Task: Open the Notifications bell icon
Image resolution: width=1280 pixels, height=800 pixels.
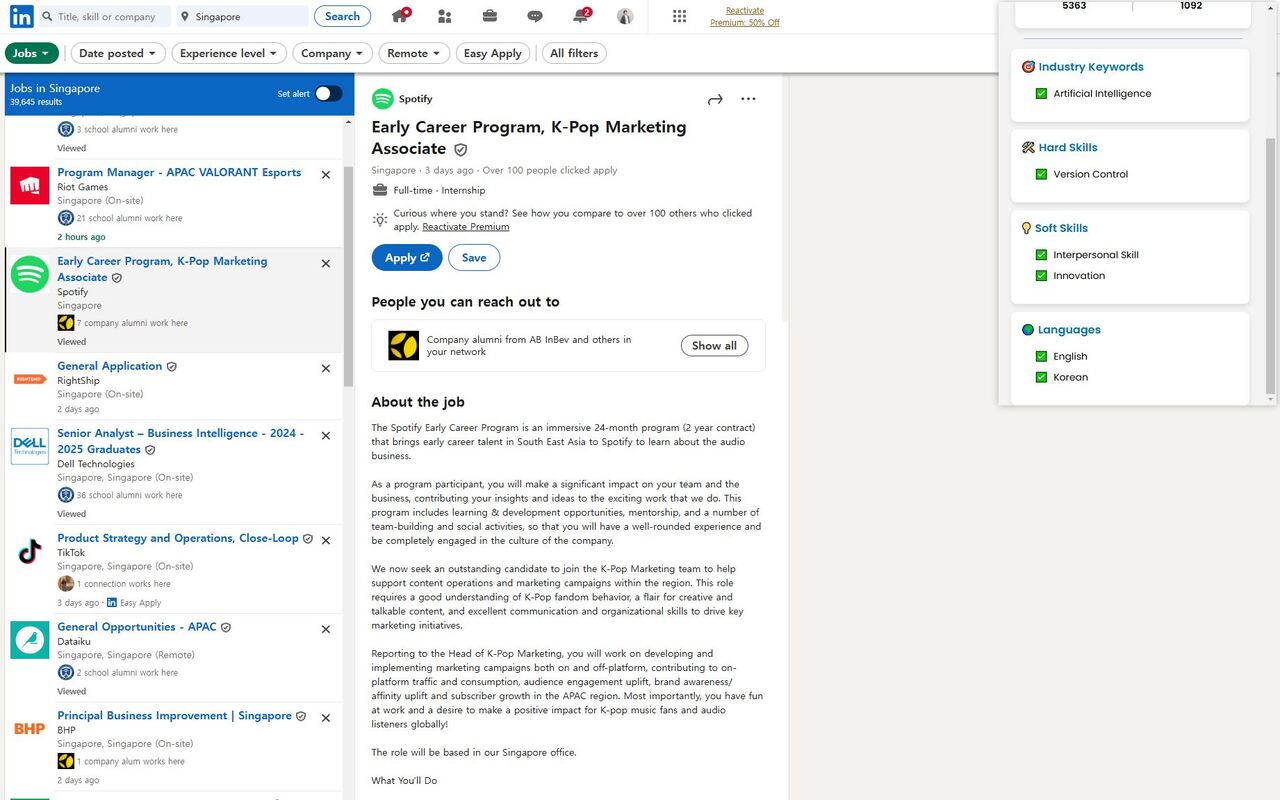Action: click(x=580, y=16)
